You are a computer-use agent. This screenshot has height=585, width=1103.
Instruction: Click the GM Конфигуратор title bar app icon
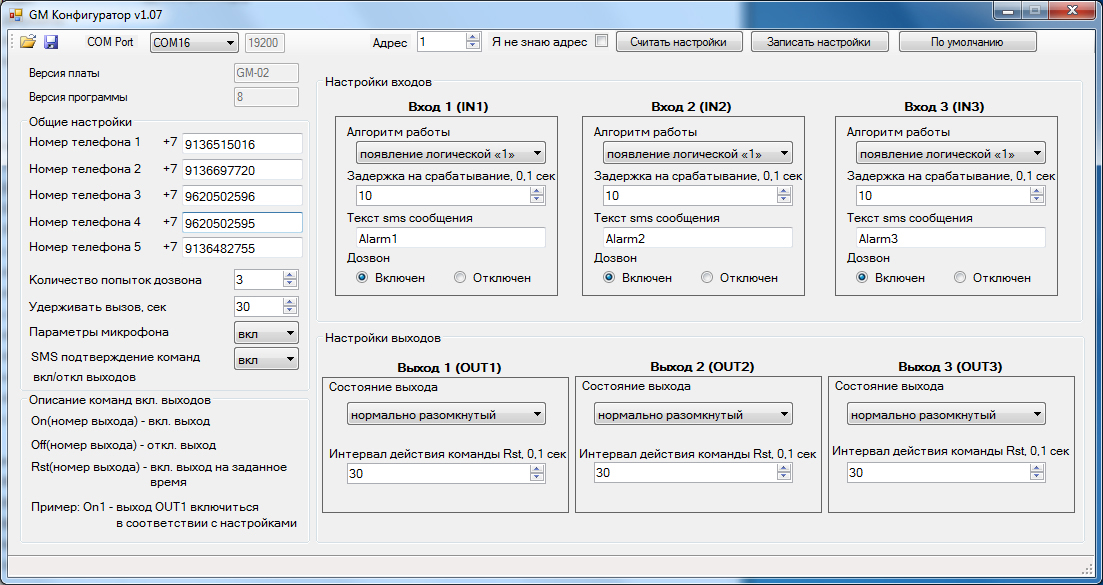coord(16,12)
